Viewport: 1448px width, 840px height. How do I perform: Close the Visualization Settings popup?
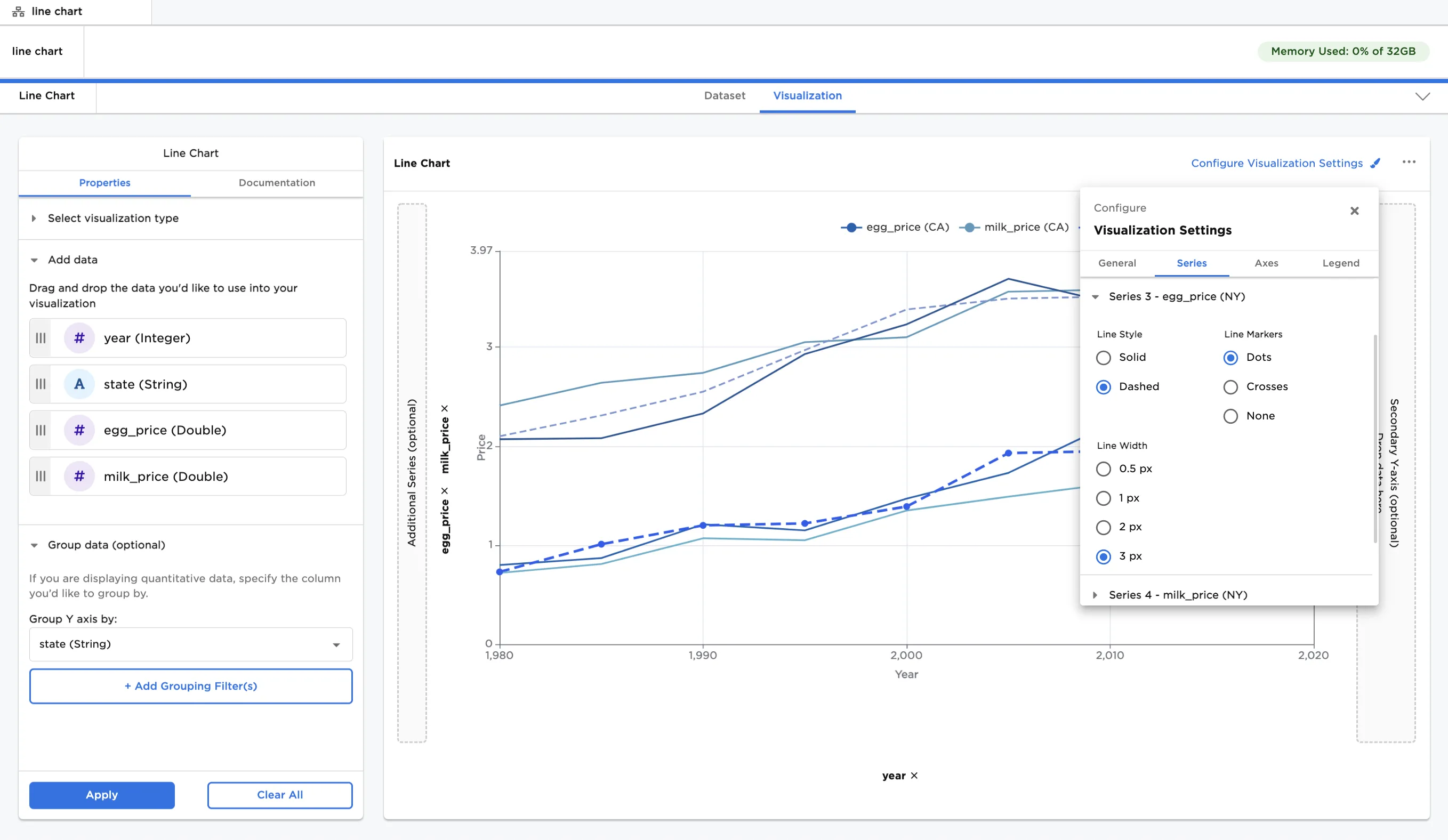click(x=1354, y=211)
